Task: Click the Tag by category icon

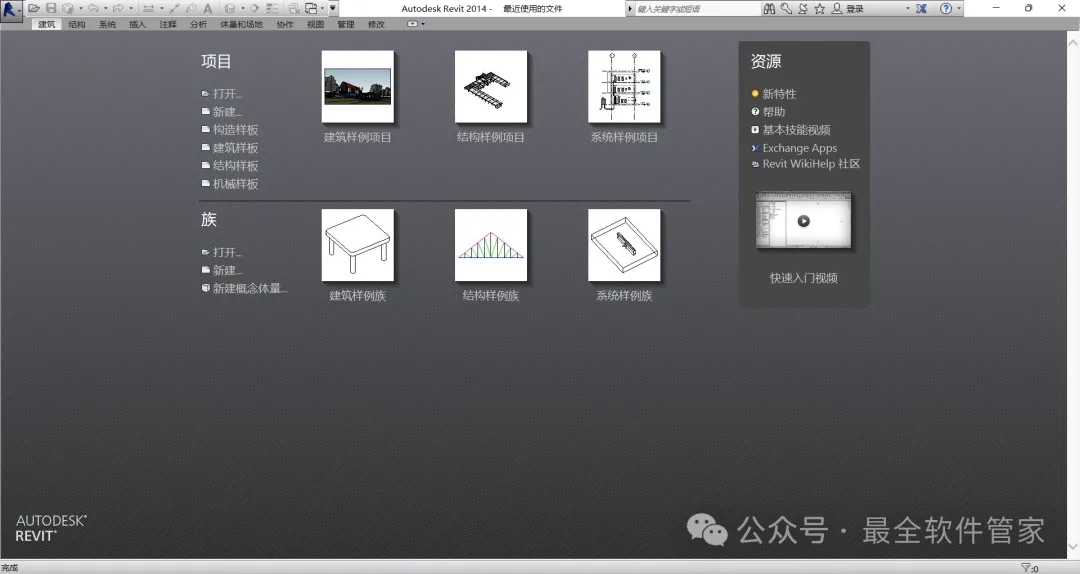Action: 191,8
